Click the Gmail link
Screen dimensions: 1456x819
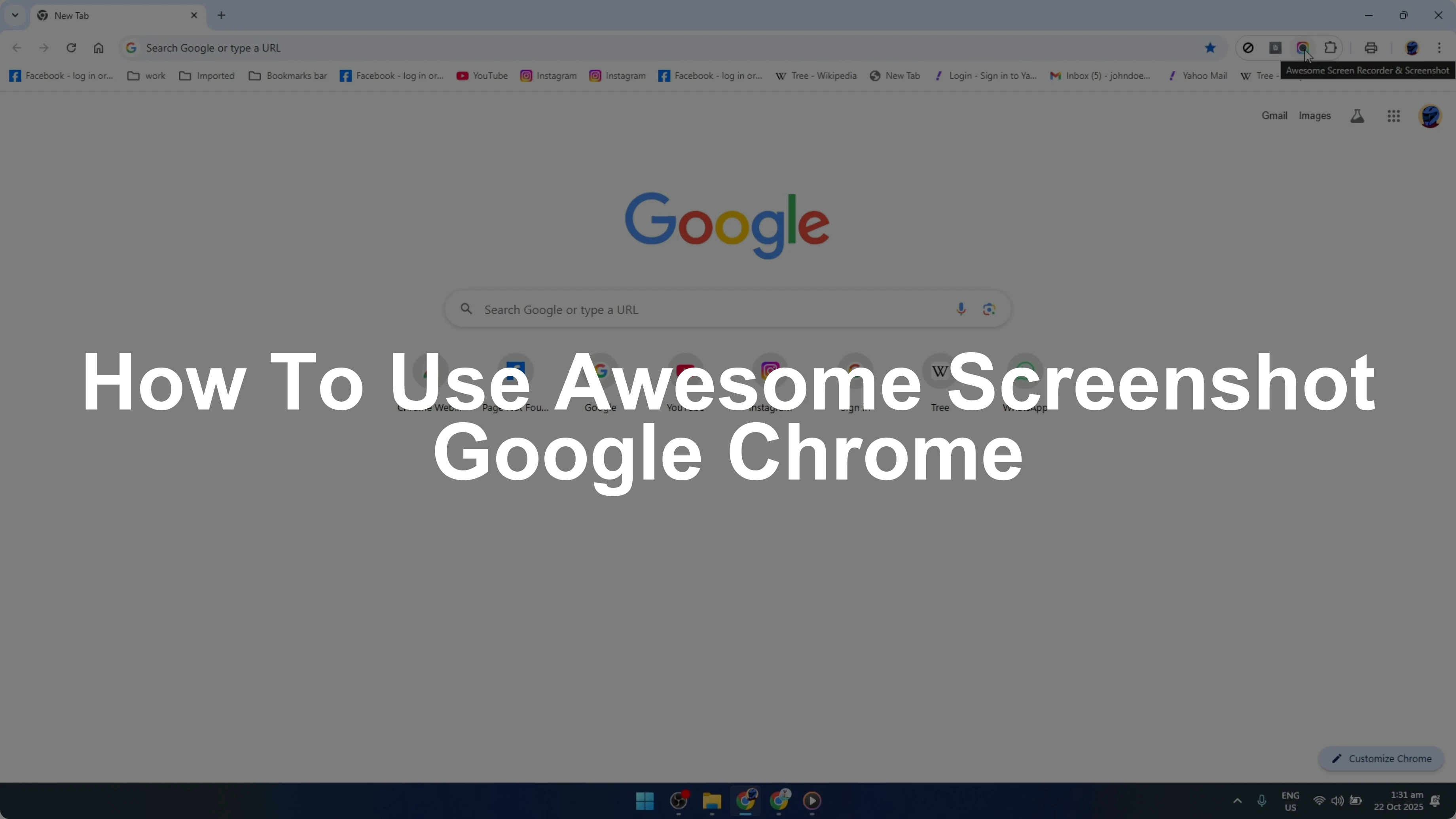tap(1274, 116)
